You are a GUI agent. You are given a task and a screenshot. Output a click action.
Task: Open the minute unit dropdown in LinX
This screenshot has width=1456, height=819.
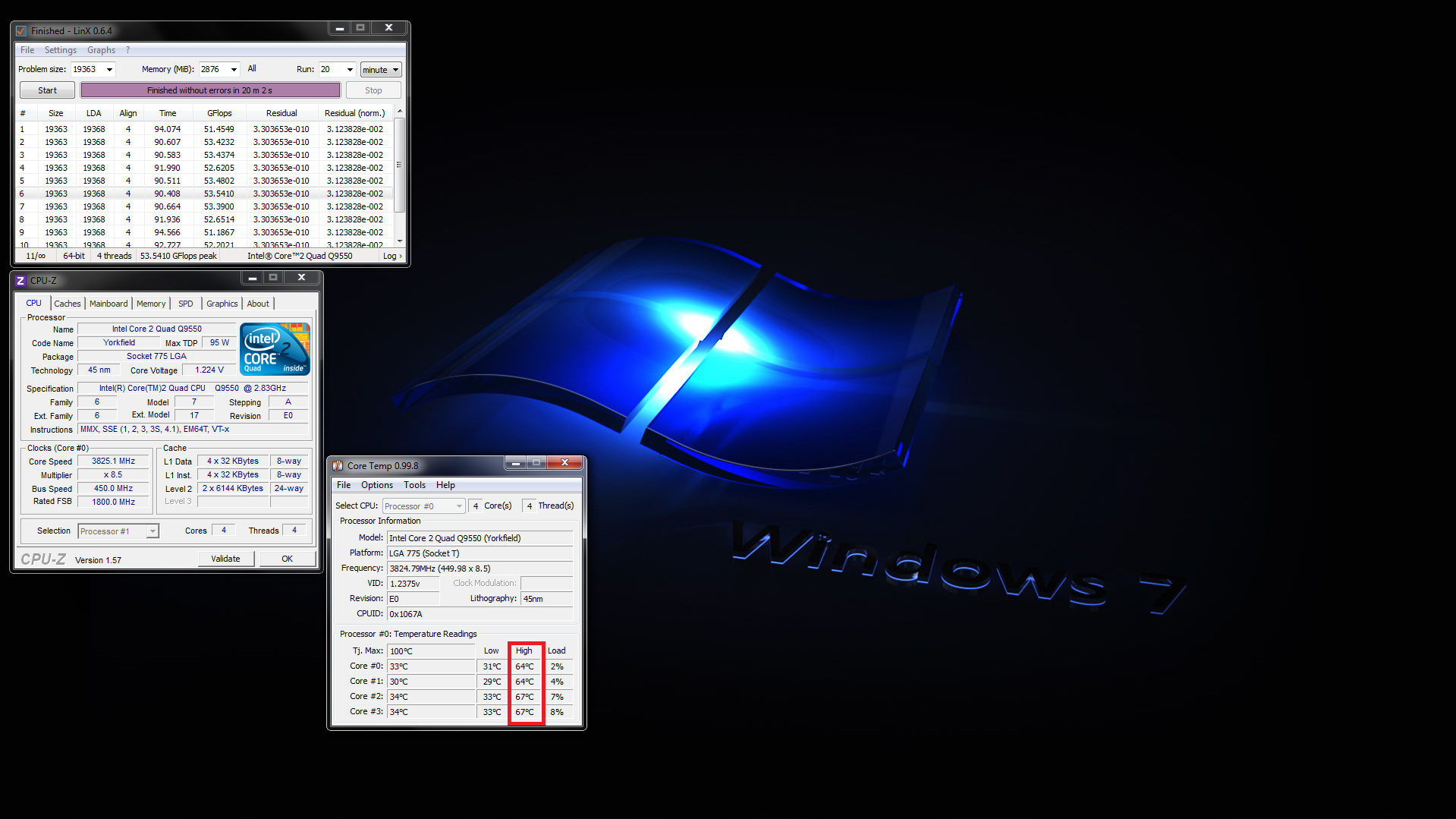point(381,70)
